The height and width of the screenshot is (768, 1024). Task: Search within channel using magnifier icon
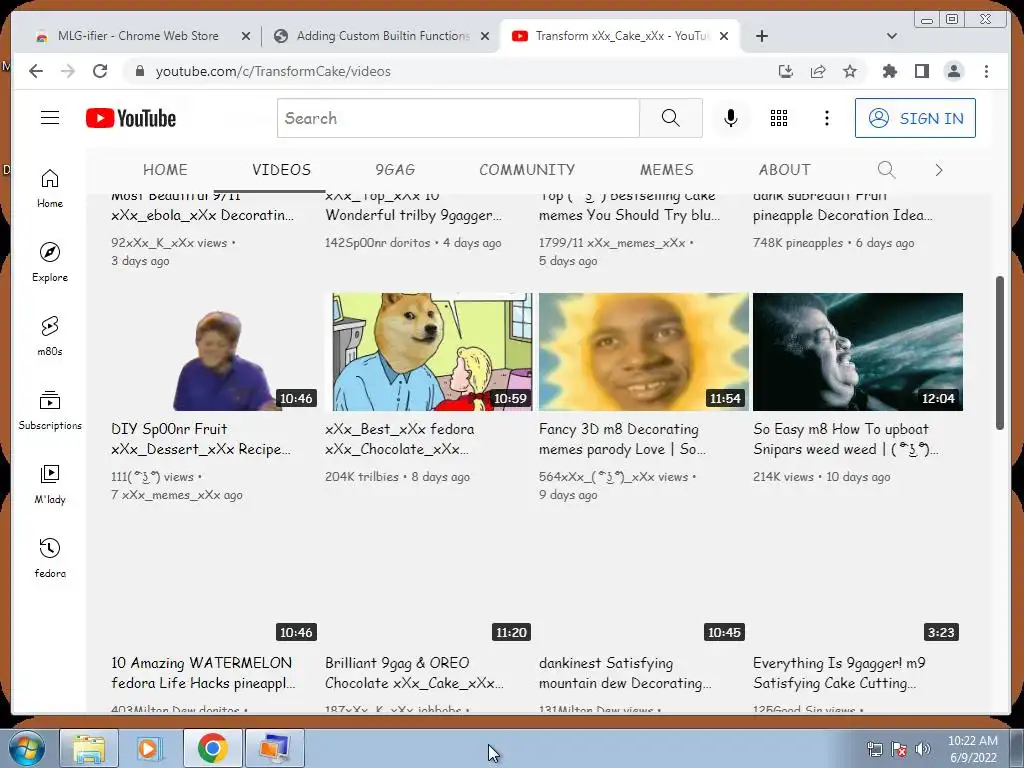tap(886, 170)
